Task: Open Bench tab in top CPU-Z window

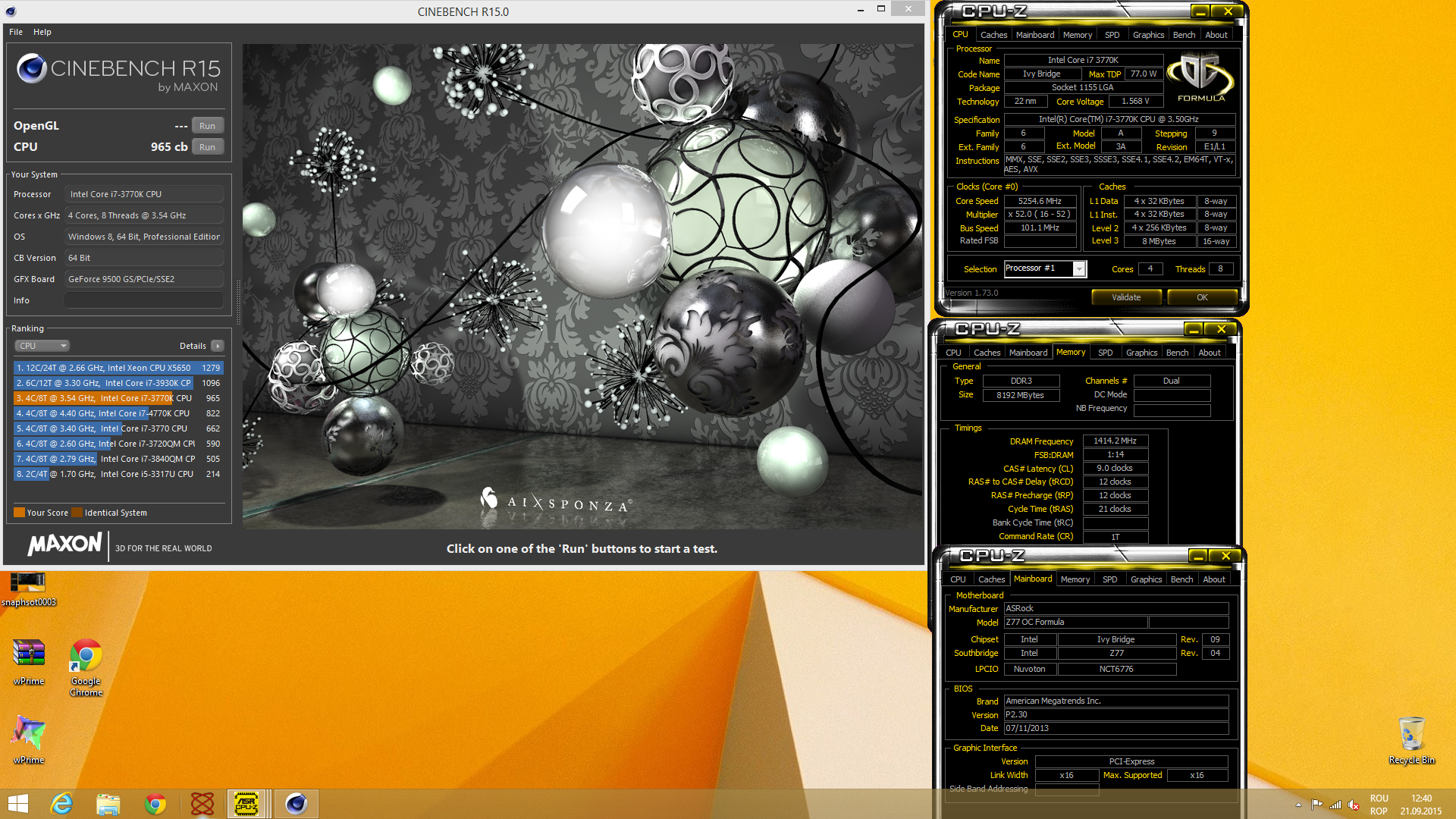Action: (1184, 35)
